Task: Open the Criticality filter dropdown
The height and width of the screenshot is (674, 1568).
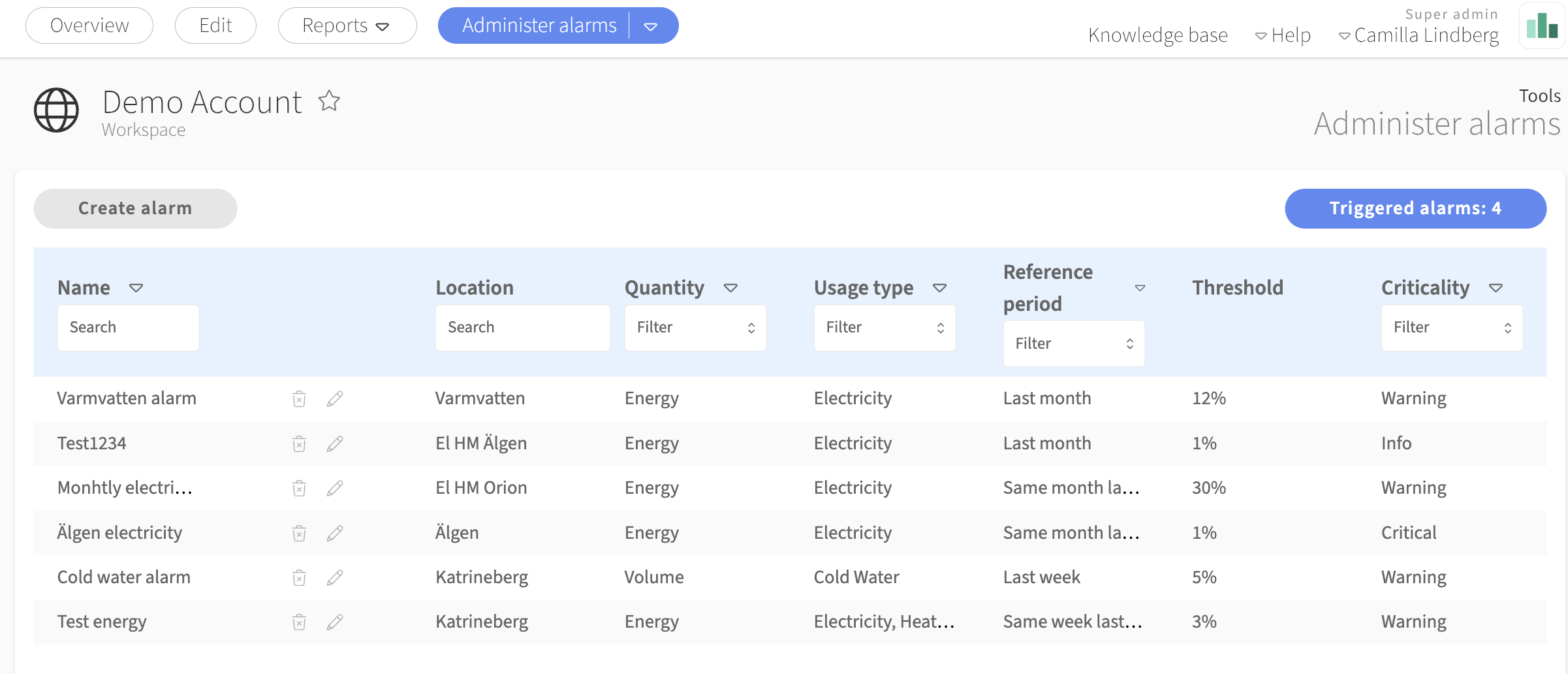Action: tap(1452, 328)
